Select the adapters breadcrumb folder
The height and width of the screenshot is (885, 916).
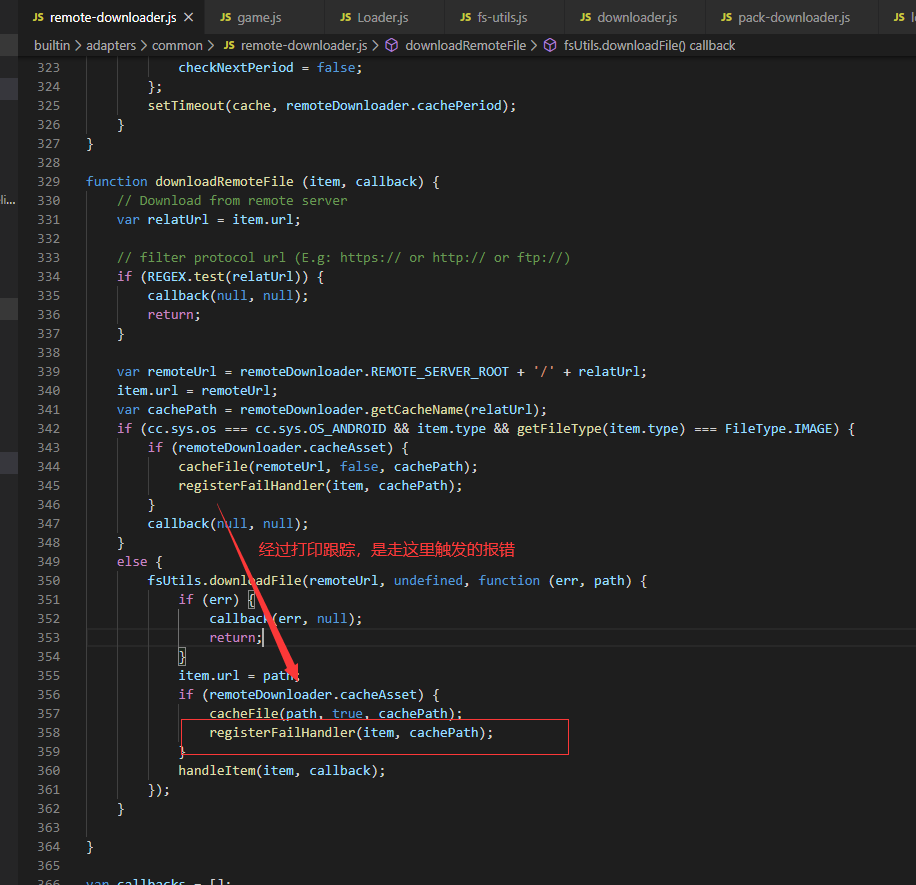coord(111,46)
